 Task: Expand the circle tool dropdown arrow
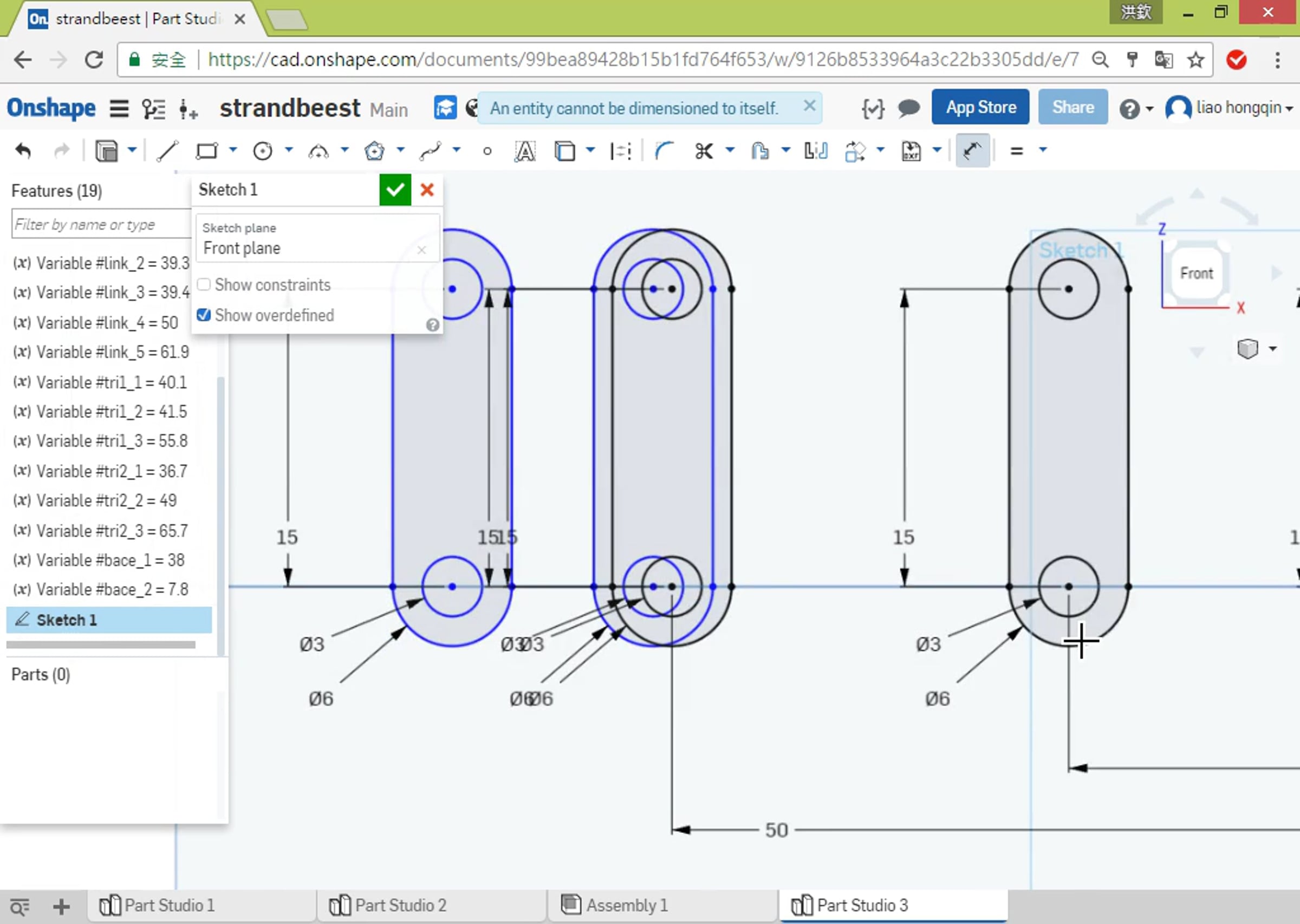click(289, 150)
